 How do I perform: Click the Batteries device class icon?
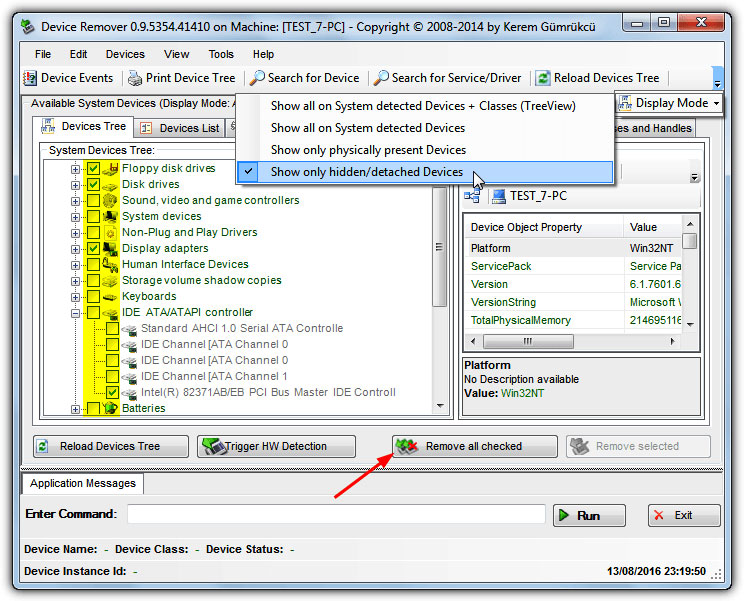110,408
